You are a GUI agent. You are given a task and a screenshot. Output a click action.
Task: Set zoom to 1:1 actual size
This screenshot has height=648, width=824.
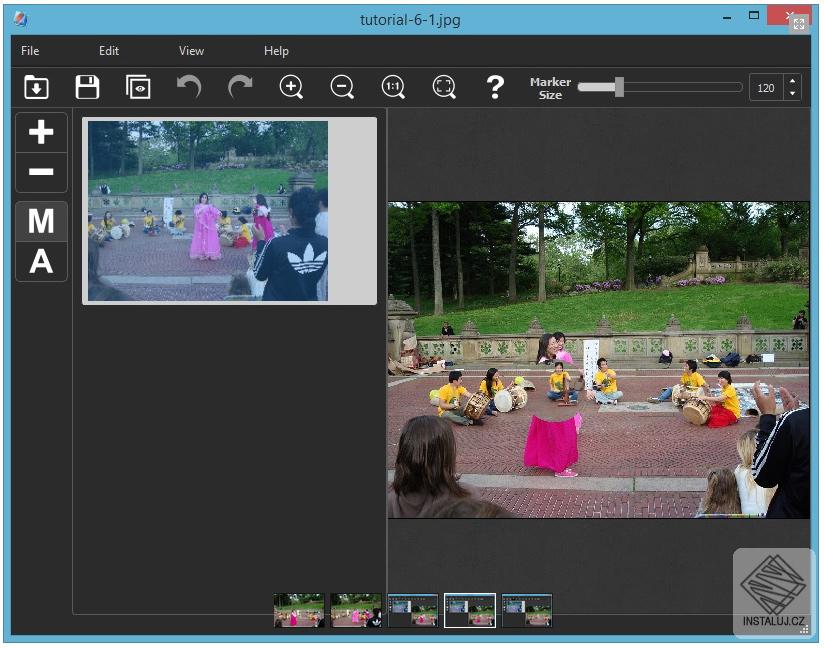[x=392, y=87]
